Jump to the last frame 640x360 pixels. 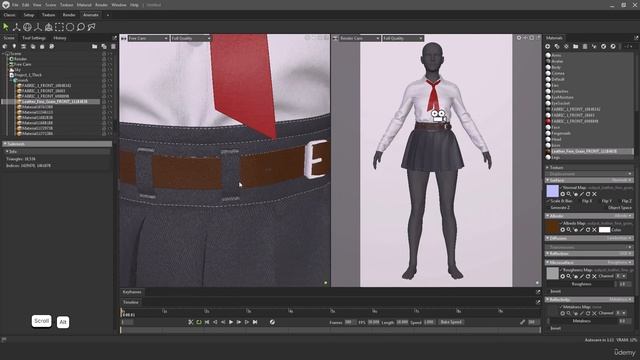255,322
